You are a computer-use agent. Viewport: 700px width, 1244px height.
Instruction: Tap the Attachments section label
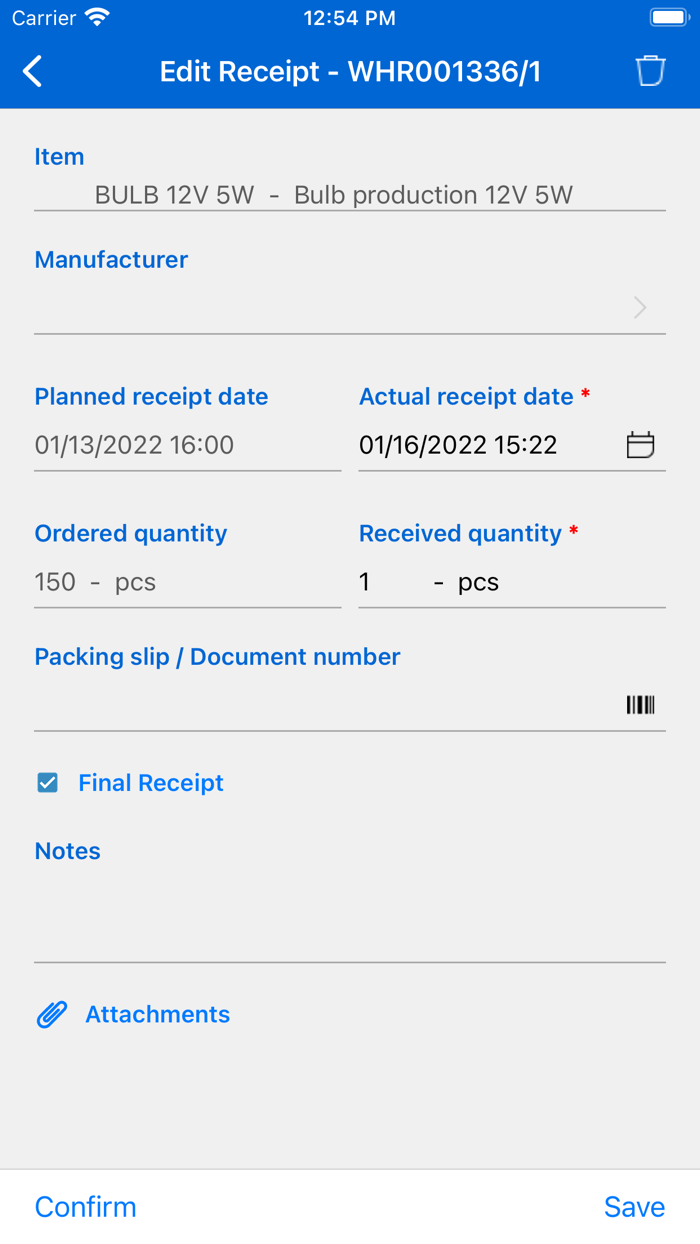[157, 1014]
